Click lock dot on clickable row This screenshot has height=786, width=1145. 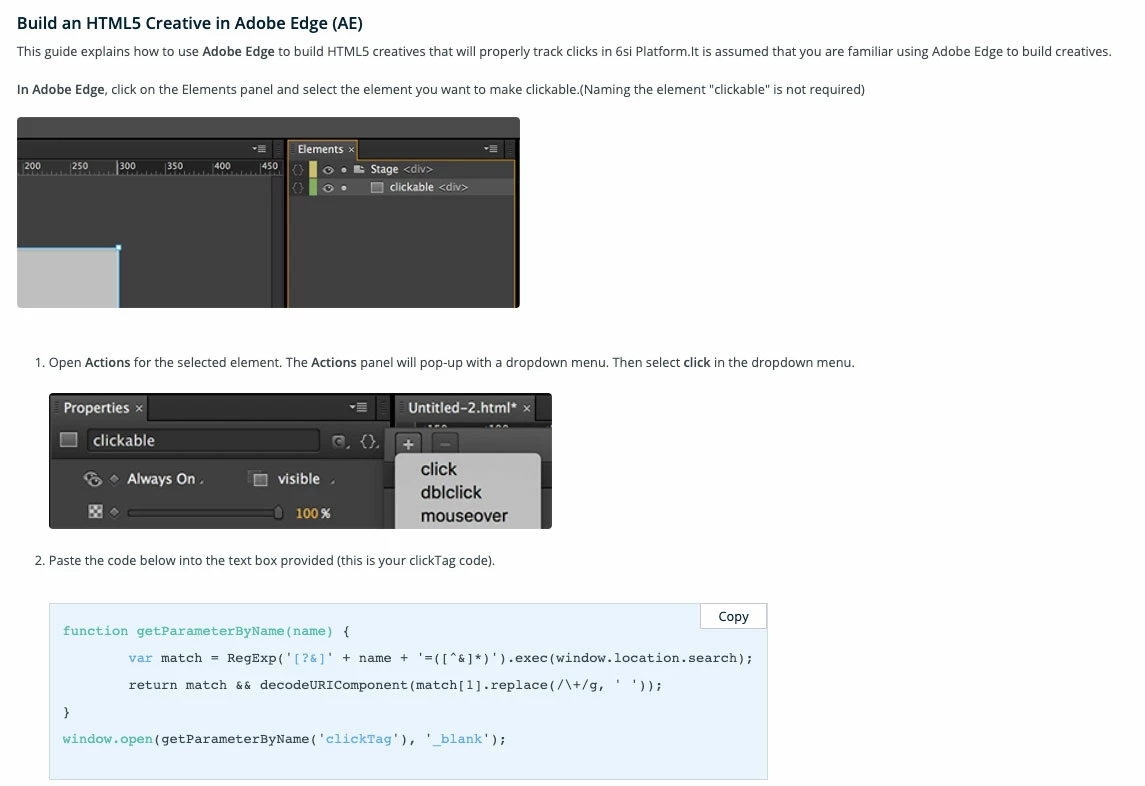(x=344, y=188)
